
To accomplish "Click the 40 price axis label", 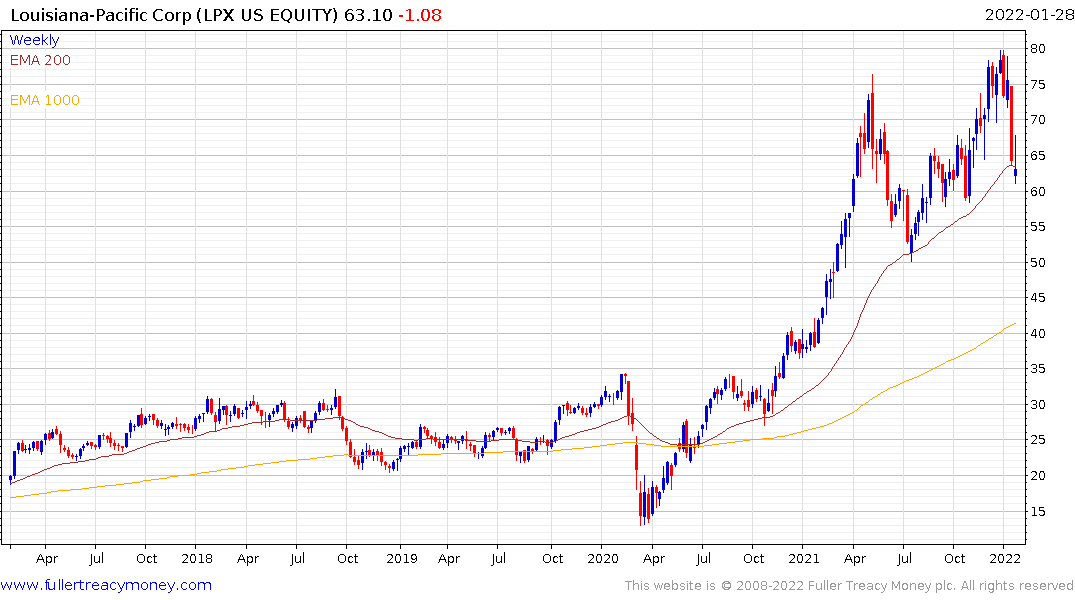I will 1037,333.
